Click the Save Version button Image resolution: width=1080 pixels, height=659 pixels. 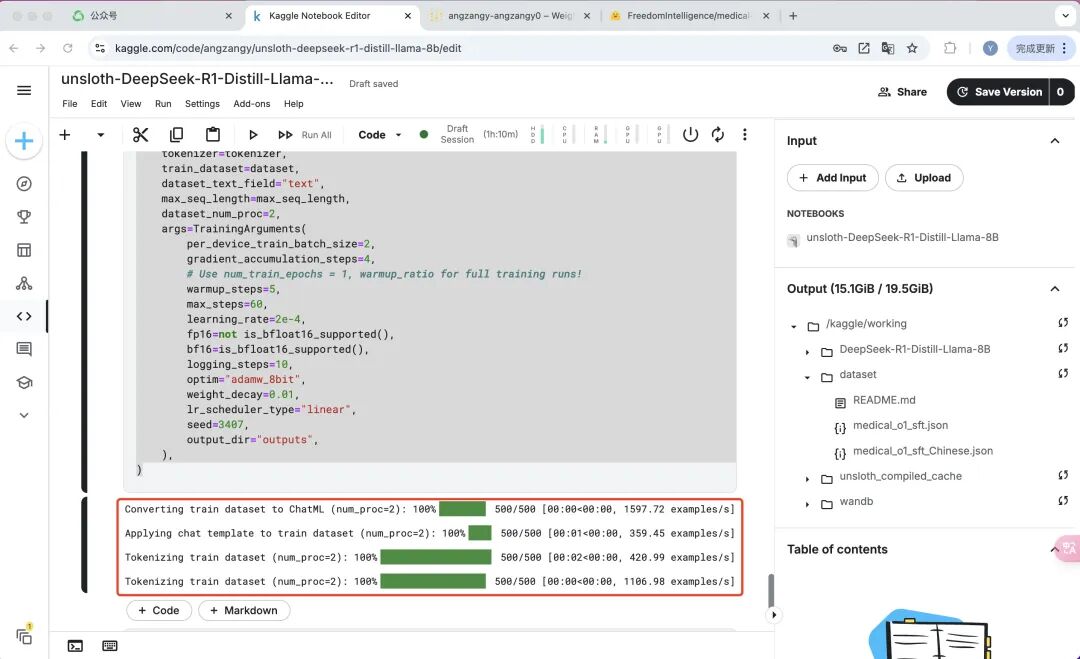click(998, 92)
